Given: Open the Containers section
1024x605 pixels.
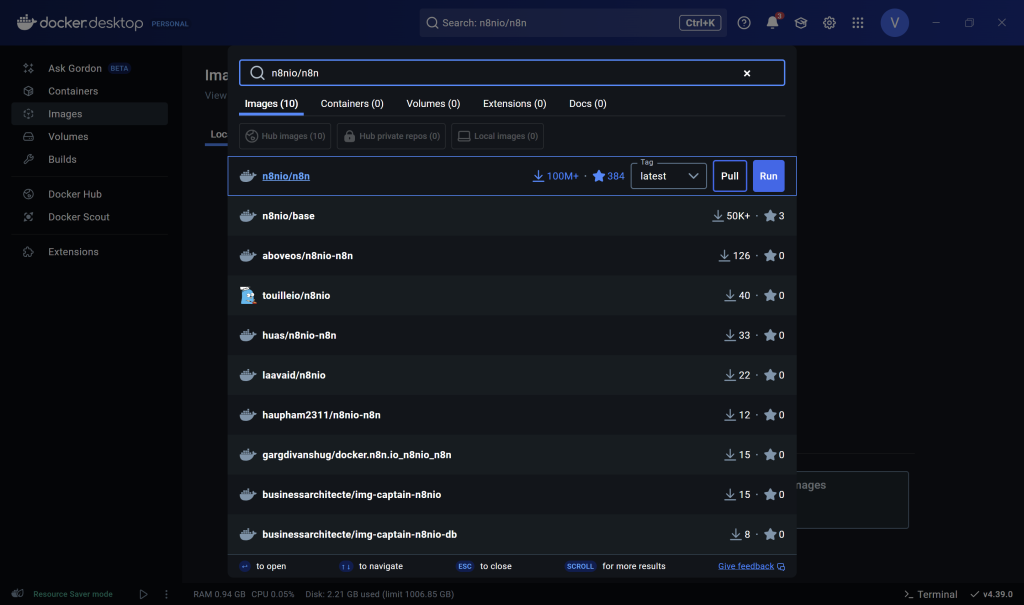Looking at the screenshot, I should click(89, 91).
